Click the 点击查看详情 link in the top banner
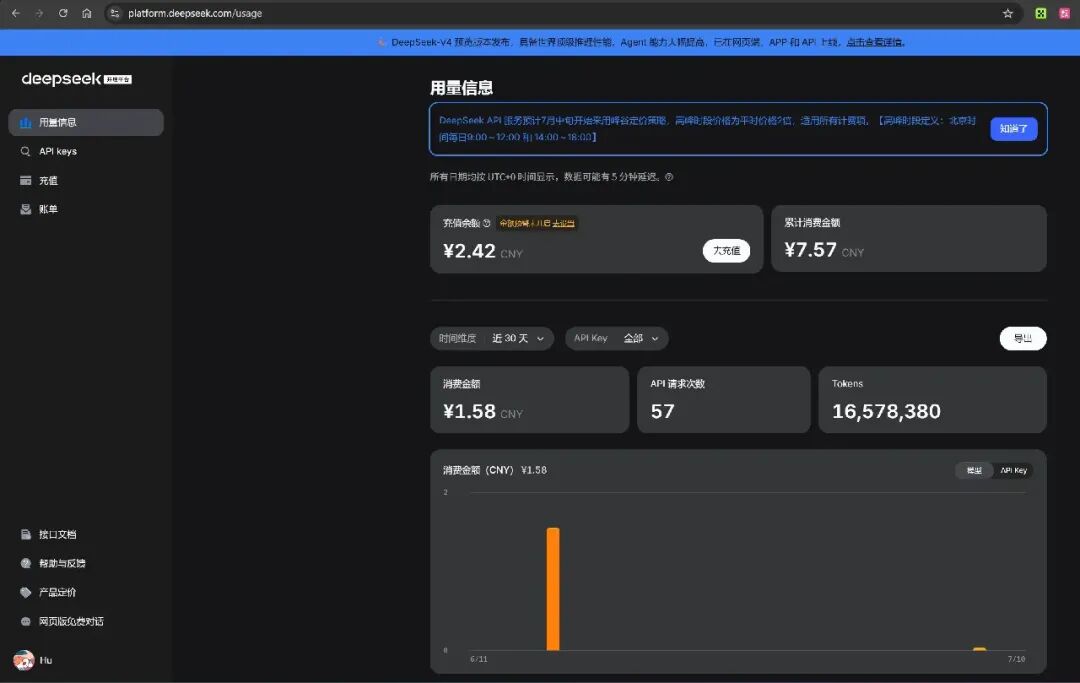 (875, 42)
